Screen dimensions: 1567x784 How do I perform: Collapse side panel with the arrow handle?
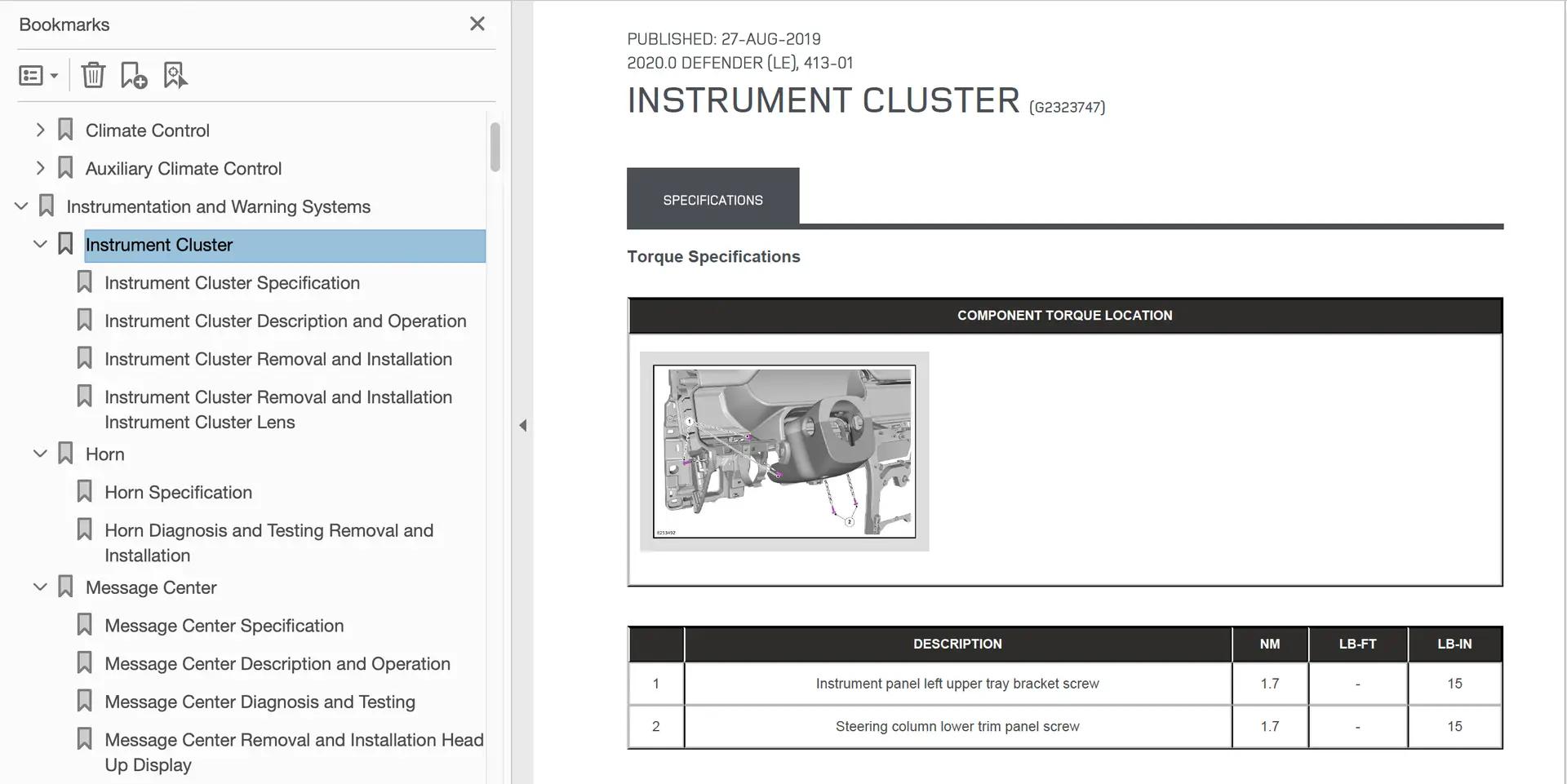click(523, 425)
